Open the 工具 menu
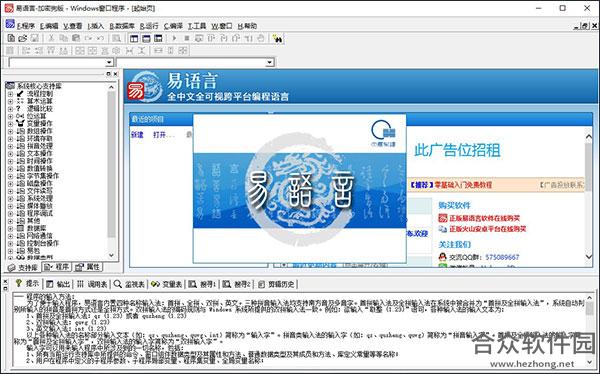The width and height of the screenshot is (600, 374). point(197,26)
